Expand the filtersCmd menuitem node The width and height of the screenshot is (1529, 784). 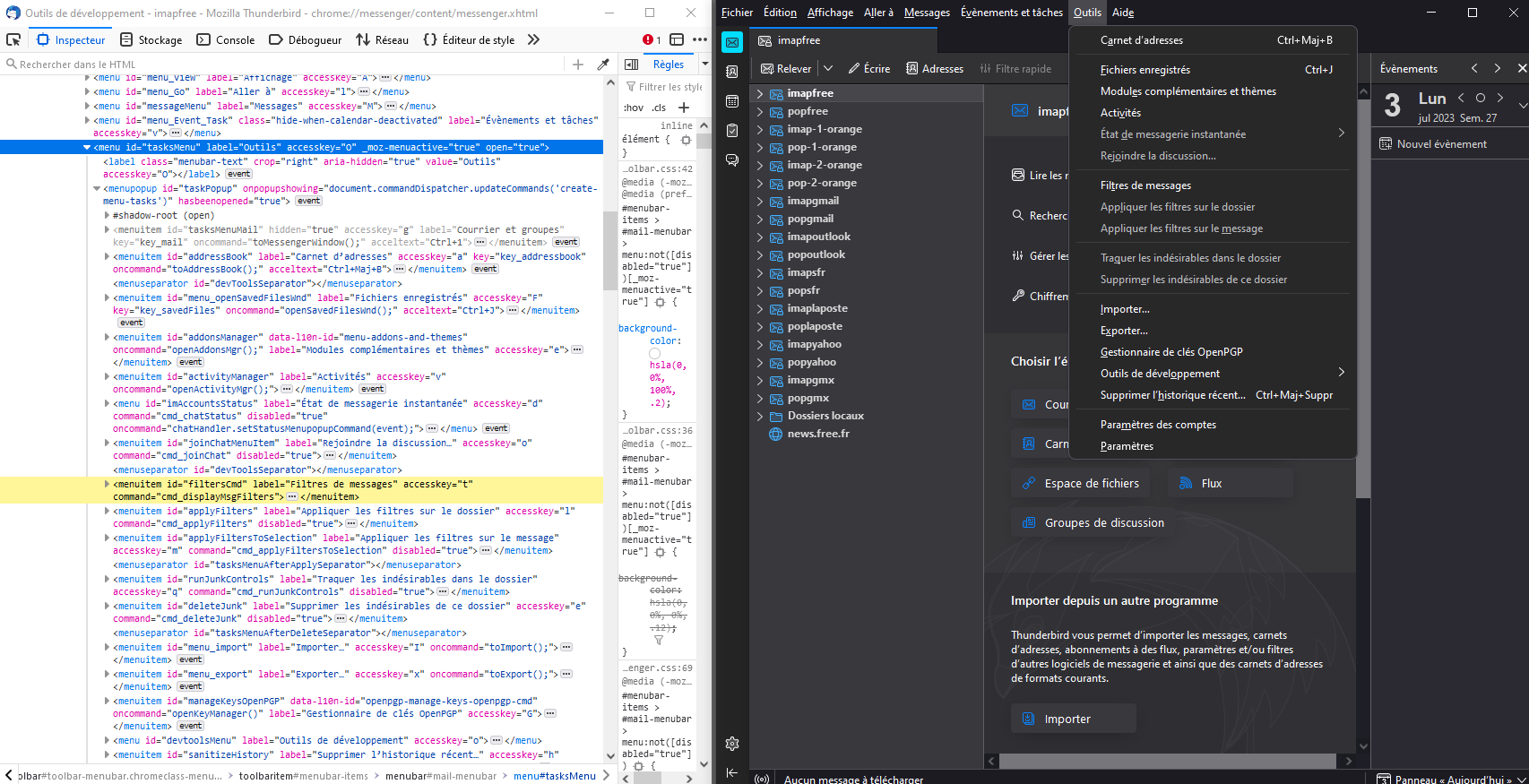107,484
